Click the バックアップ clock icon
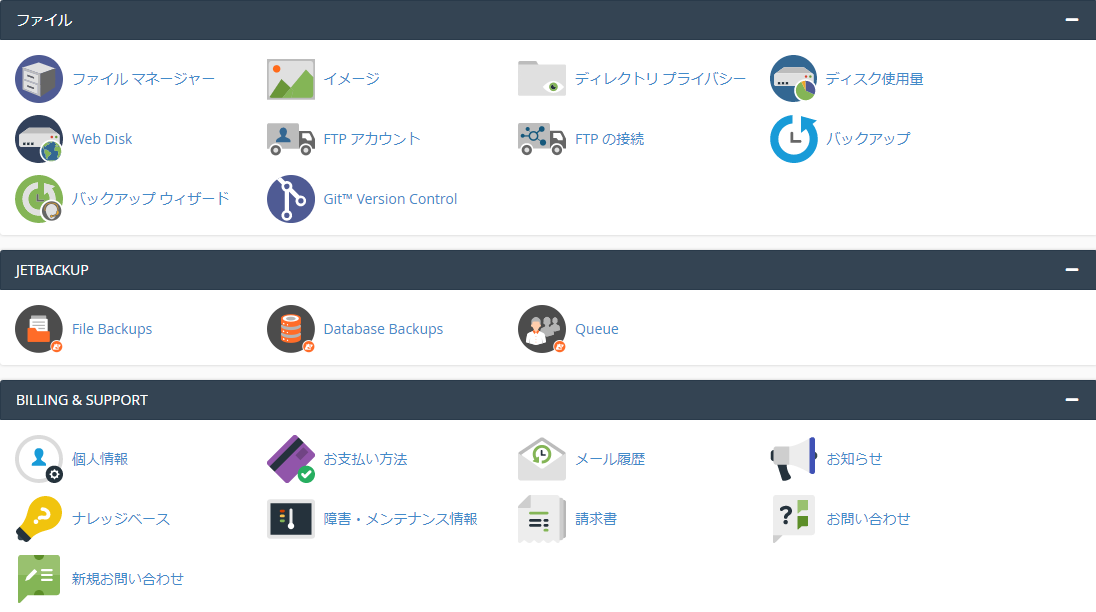1096x612 pixels. (793, 139)
